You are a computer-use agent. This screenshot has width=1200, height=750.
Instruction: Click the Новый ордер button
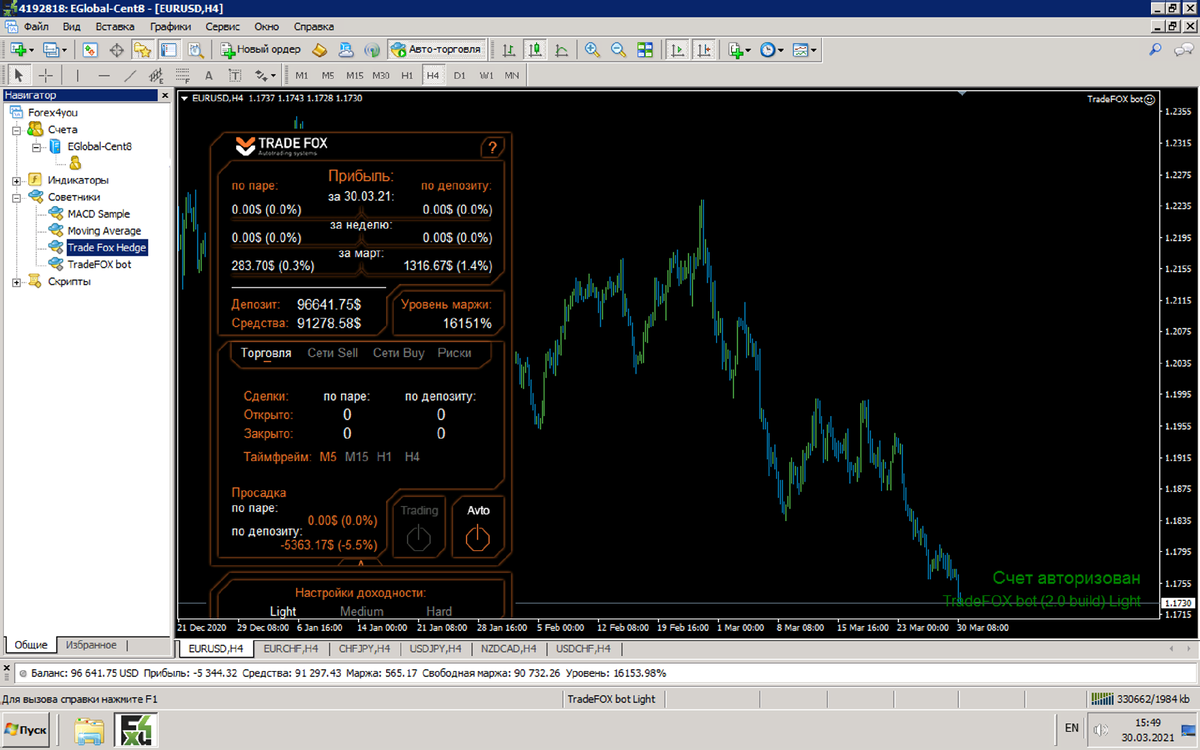pyautogui.click(x=260, y=49)
